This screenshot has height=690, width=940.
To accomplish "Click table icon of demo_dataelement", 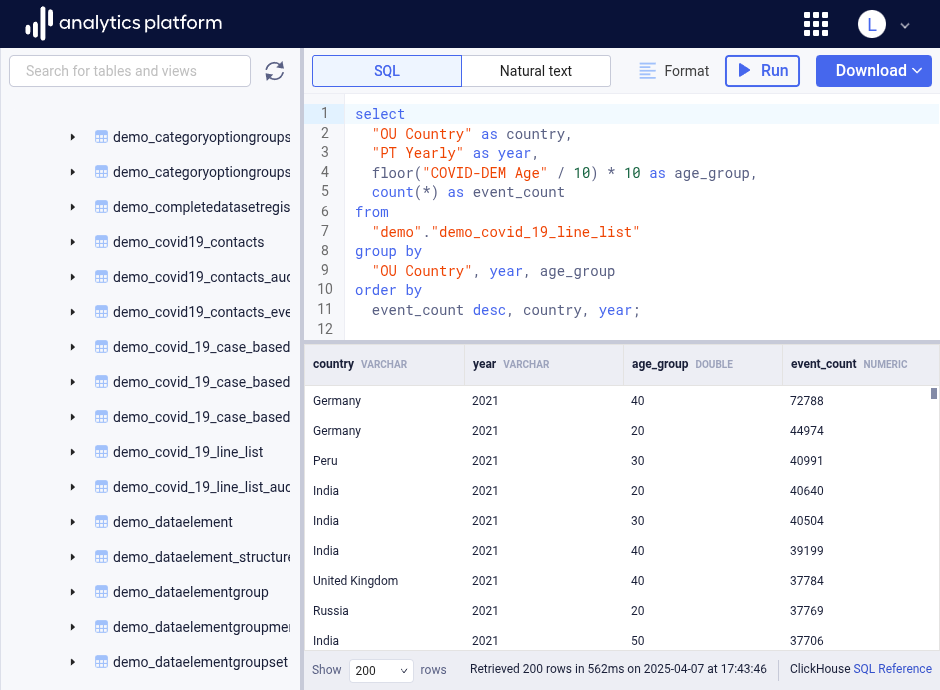I will point(101,522).
